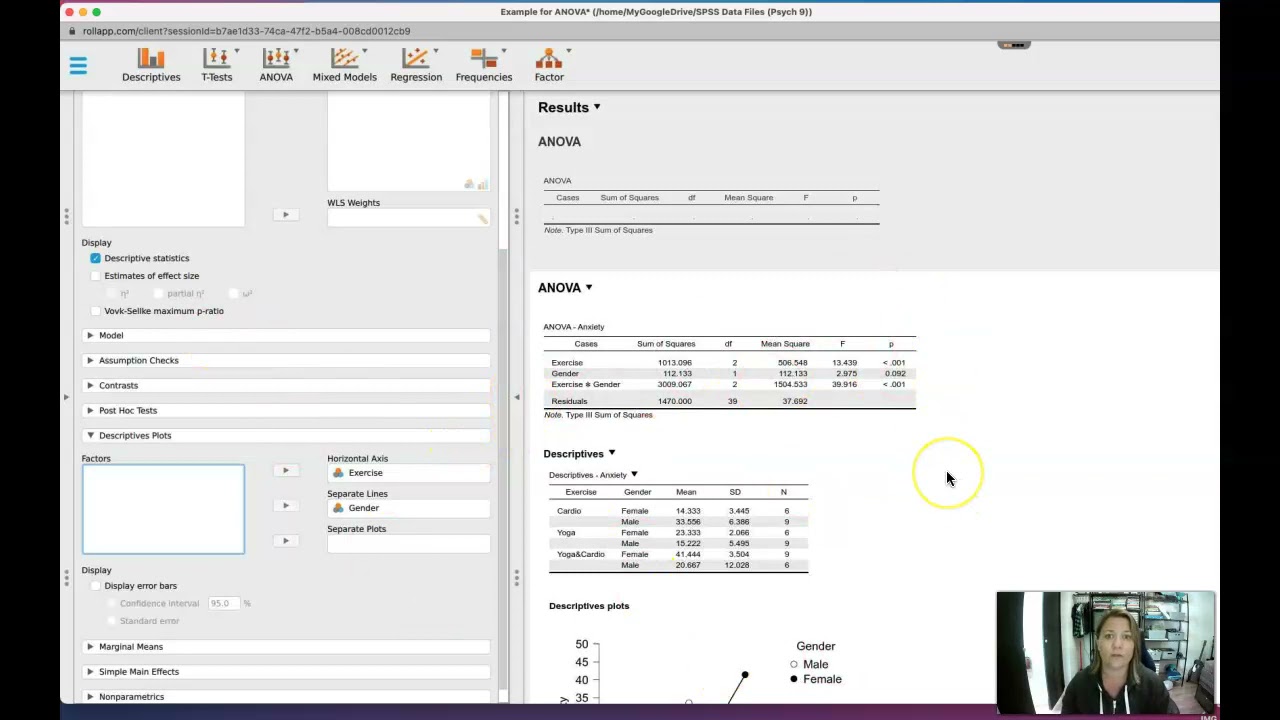Click the Residuals row in ANOVA table

click(x=729, y=401)
